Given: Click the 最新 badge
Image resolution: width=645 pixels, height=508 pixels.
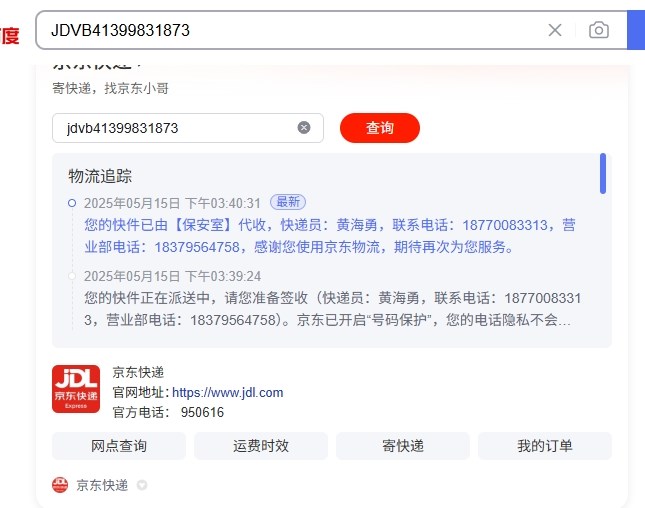Looking at the screenshot, I should 288,202.
